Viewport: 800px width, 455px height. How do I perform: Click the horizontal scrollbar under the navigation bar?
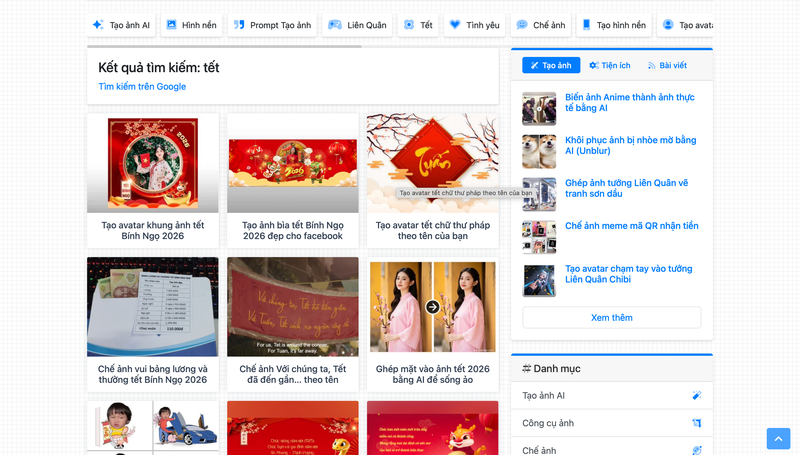(224, 46)
